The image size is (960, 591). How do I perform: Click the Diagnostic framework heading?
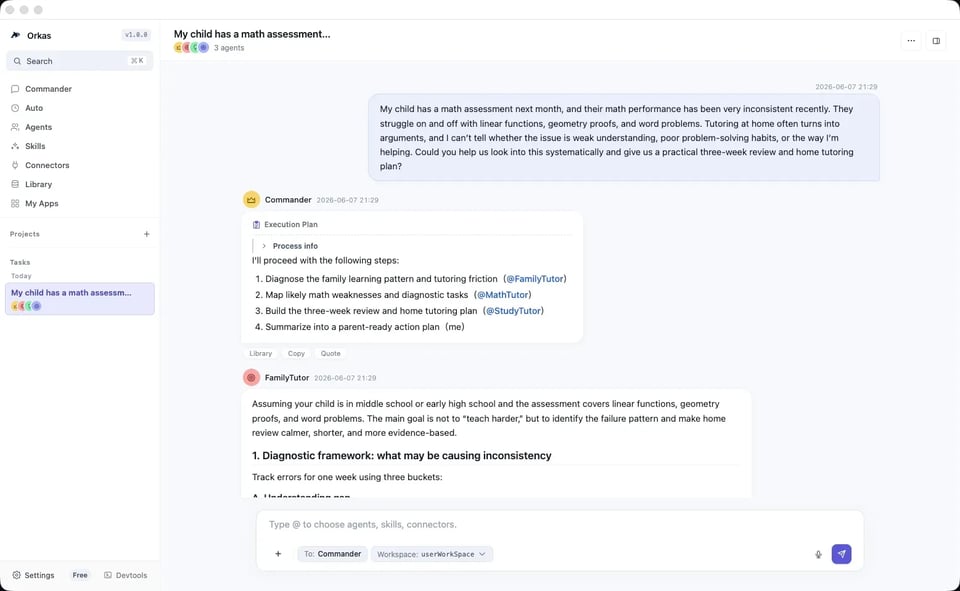(x=402, y=456)
